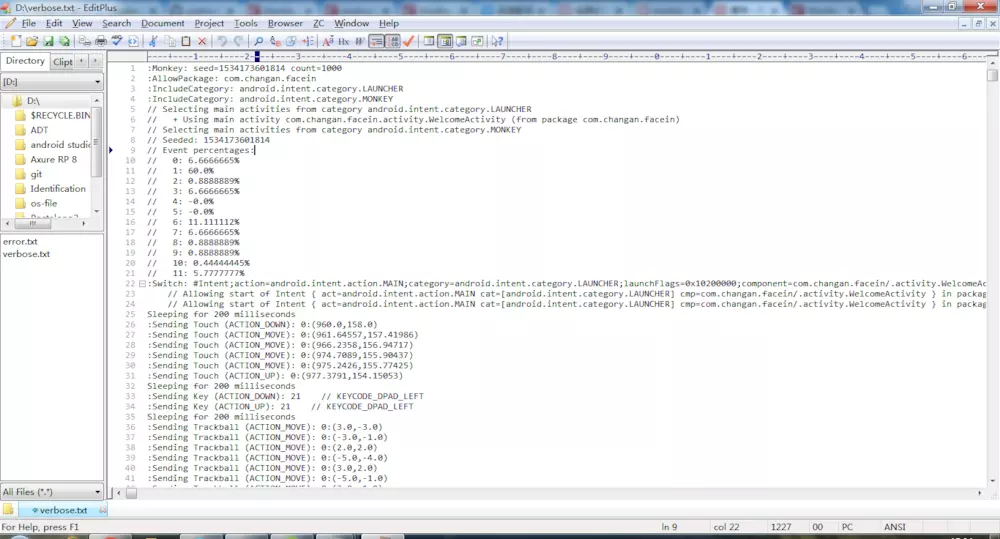
Task: Toggle the ruler display icon
Action: [x=376, y=41]
